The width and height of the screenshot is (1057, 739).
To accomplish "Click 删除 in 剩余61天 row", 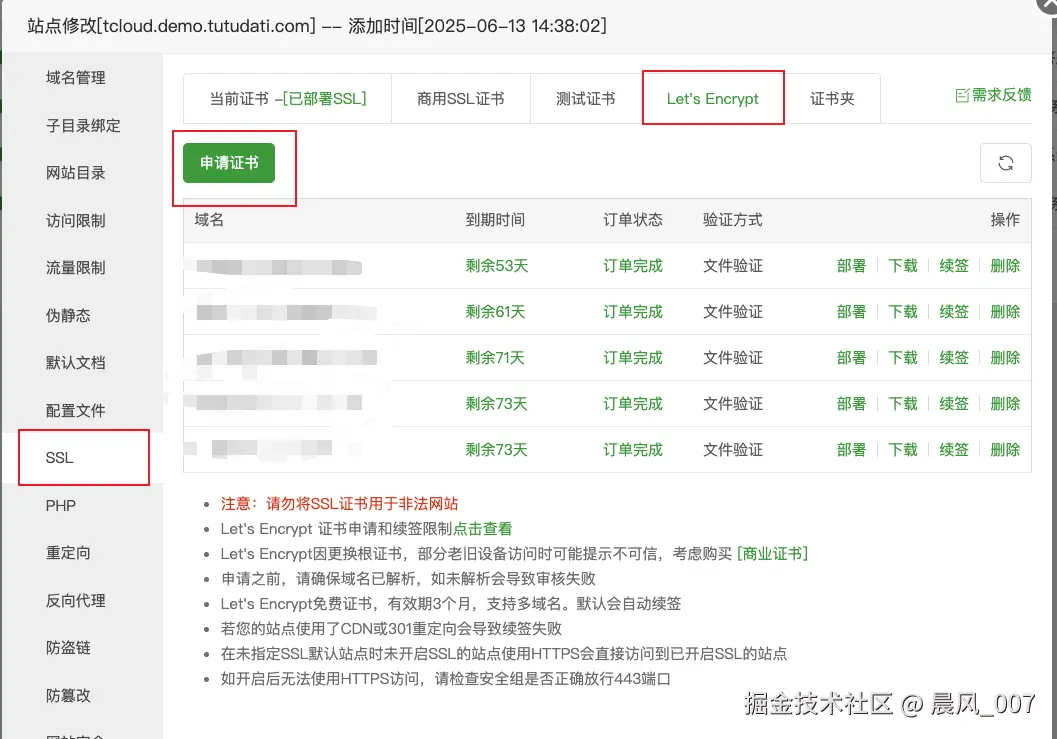I will point(1005,312).
